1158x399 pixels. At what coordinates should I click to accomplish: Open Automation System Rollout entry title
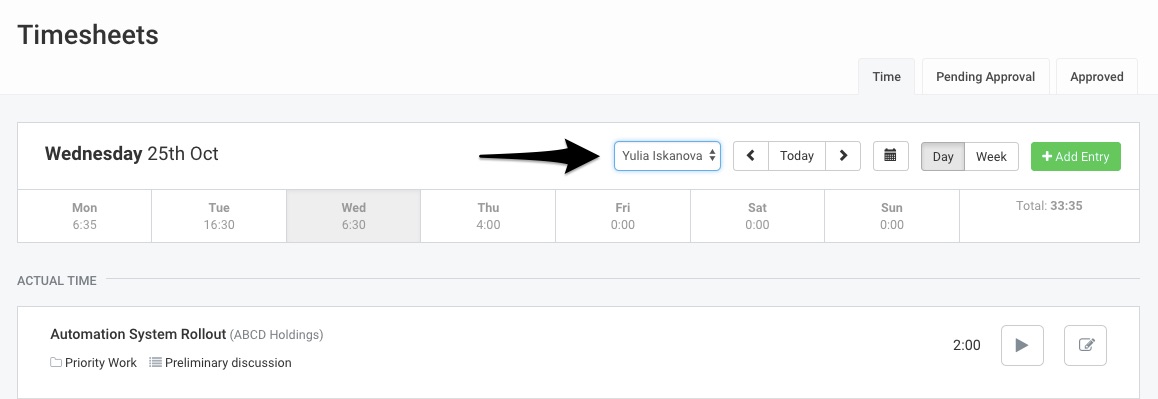click(x=138, y=334)
